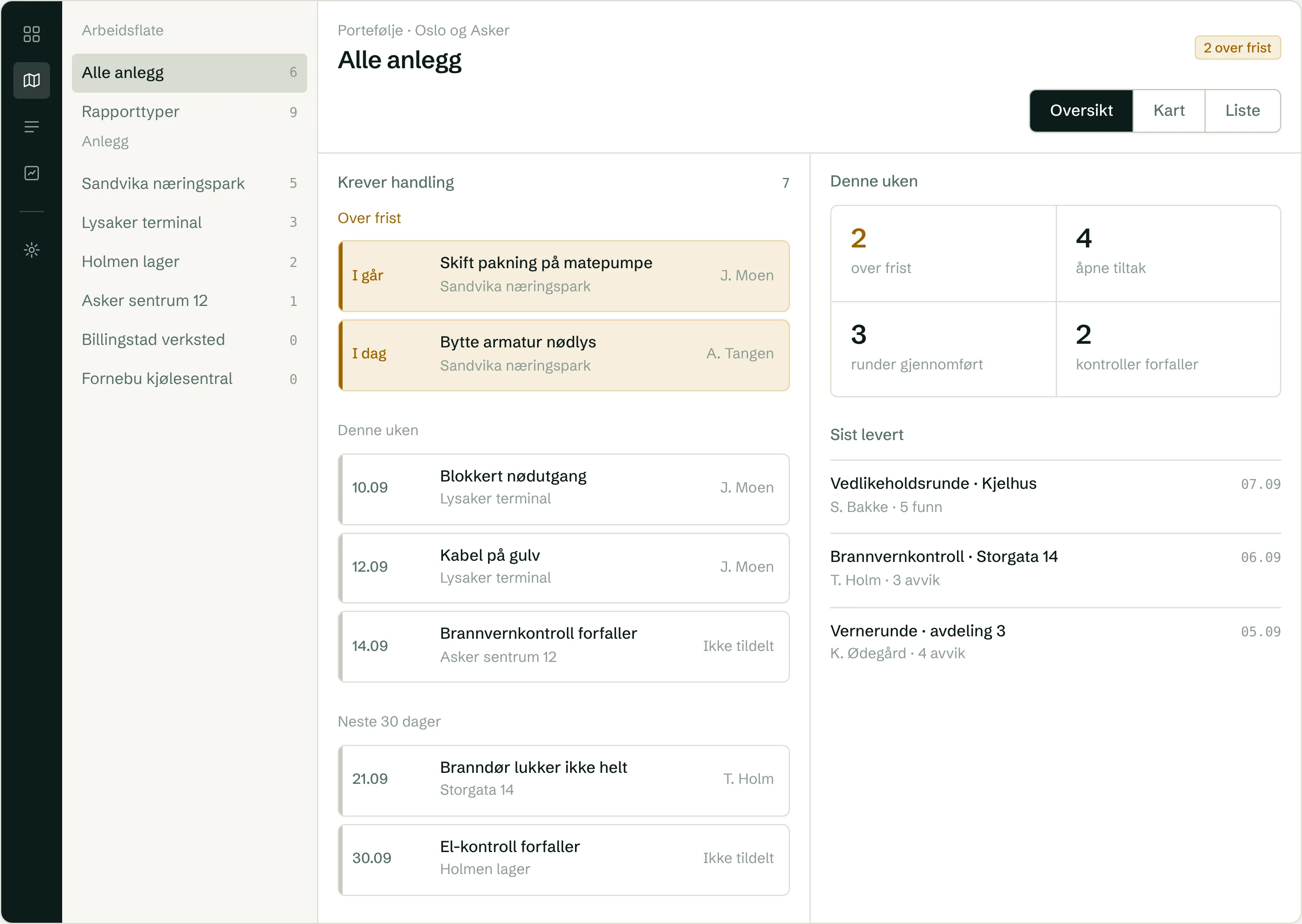This screenshot has height=924, width=1302.
Task: Click the 'Portefølje · Oslo og Asker' breadcrumb
Action: pyautogui.click(x=423, y=30)
